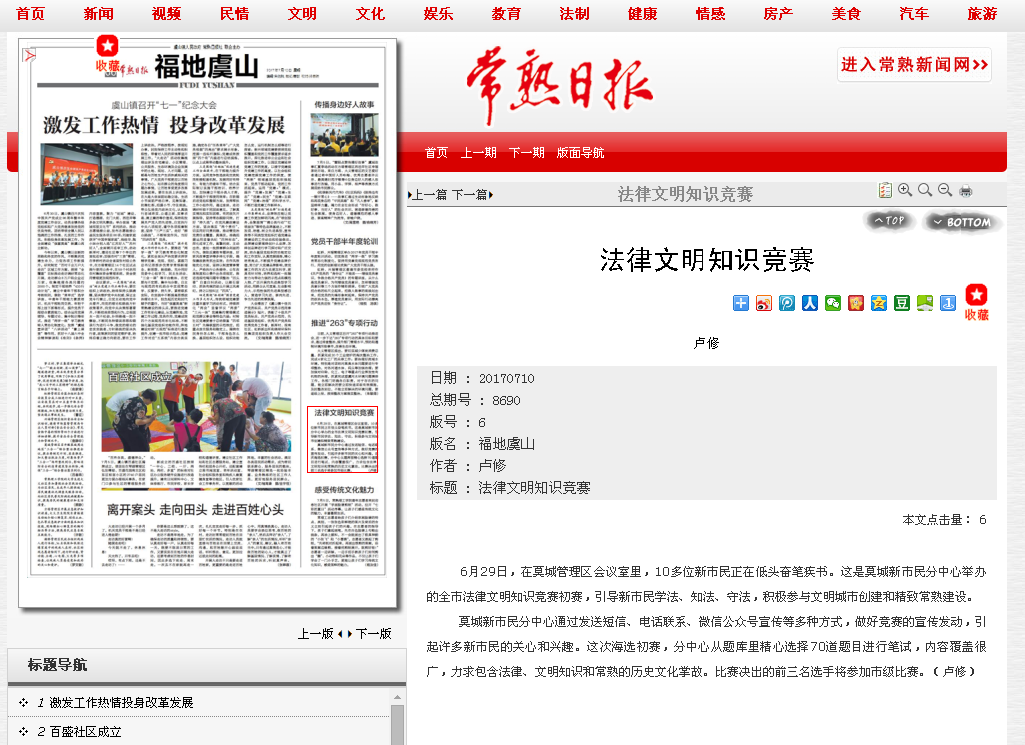Click the zoom out magnifier icon
The height and width of the screenshot is (745, 1025).
(945, 190)
